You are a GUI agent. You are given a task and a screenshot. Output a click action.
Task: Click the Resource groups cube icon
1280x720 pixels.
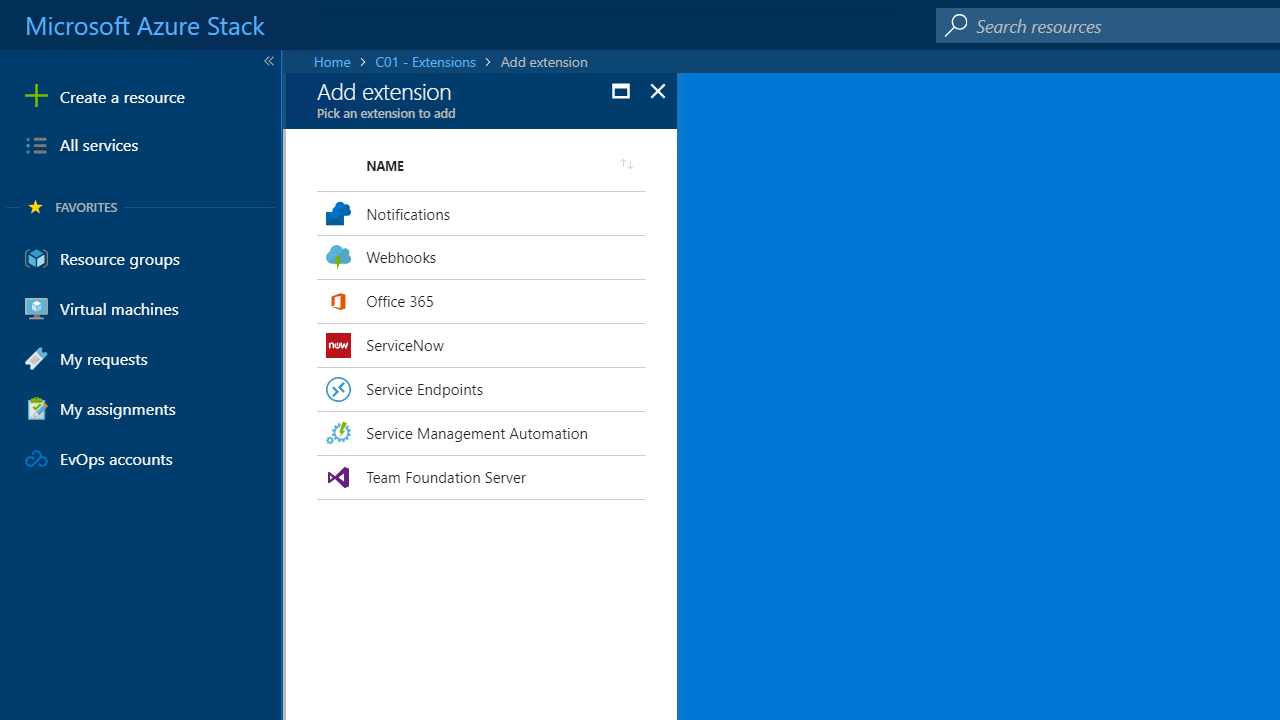37,259
